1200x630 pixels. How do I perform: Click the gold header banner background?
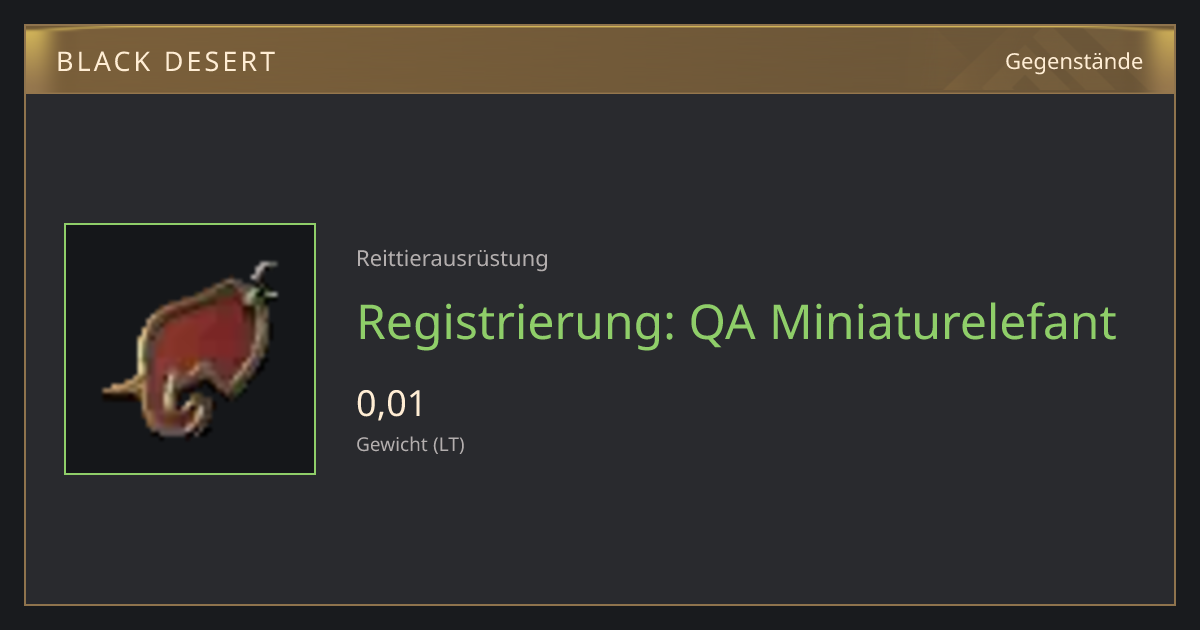click(x=600, y=61)
